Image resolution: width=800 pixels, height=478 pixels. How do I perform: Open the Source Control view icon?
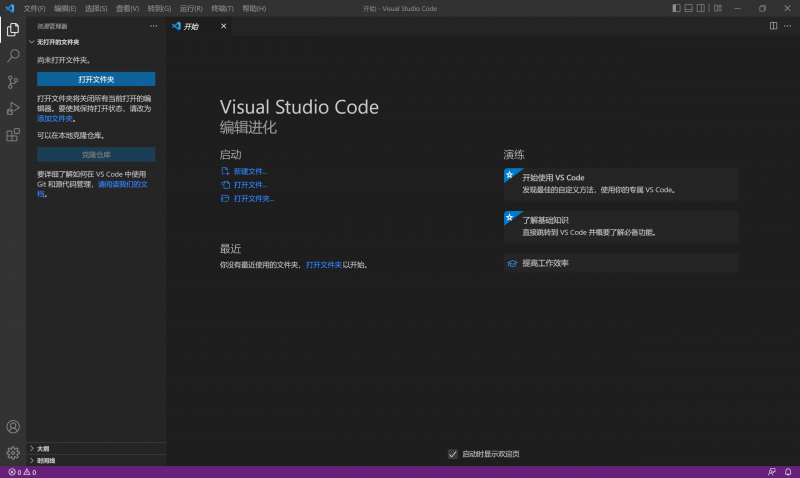tap(13, 82)
